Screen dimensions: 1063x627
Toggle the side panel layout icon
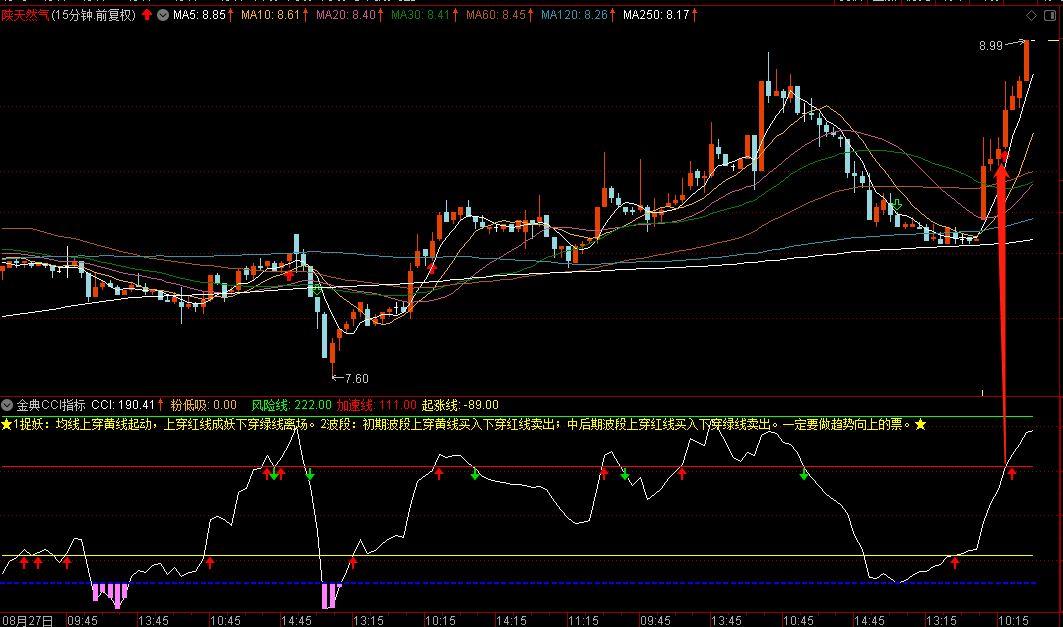[1049, 16]
